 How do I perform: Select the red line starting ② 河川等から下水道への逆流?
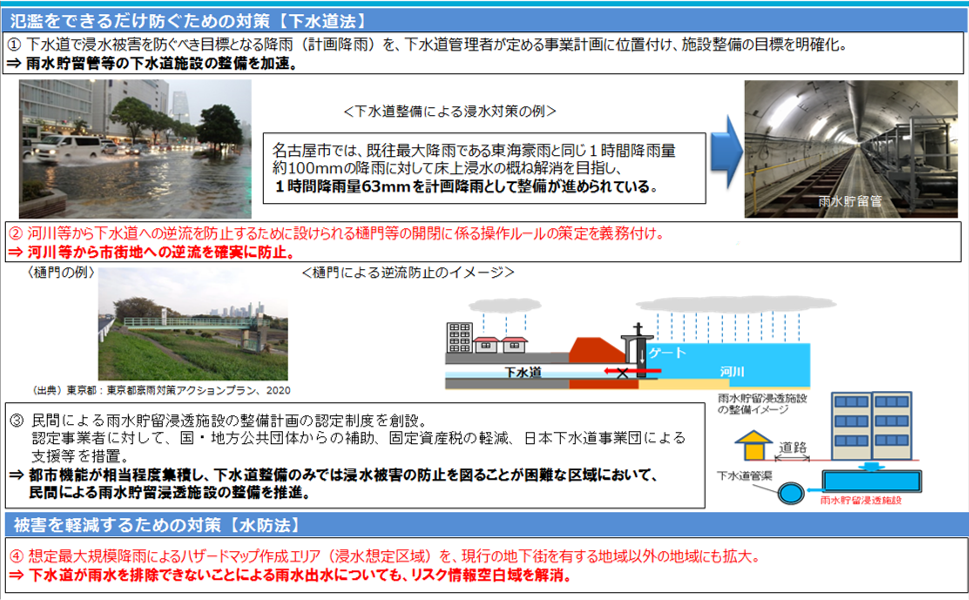click(x=337, y=234)
